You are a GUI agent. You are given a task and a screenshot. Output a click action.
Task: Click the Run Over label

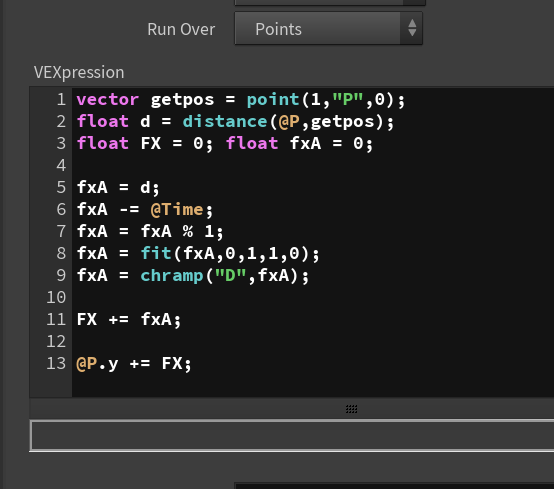[181, 29]
